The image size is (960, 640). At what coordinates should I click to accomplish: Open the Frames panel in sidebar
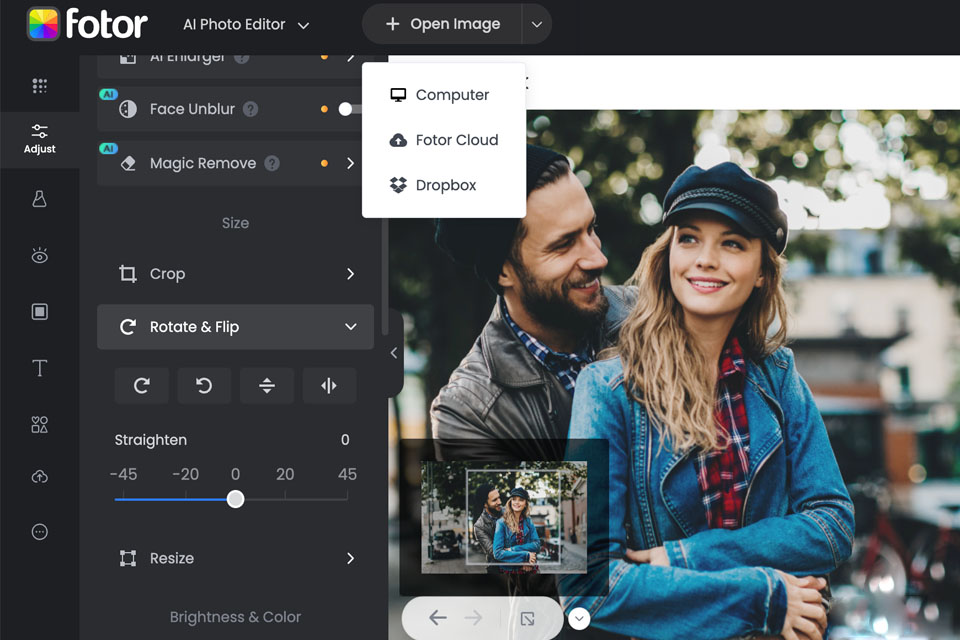pyautogui.click(x=40, y=312)
